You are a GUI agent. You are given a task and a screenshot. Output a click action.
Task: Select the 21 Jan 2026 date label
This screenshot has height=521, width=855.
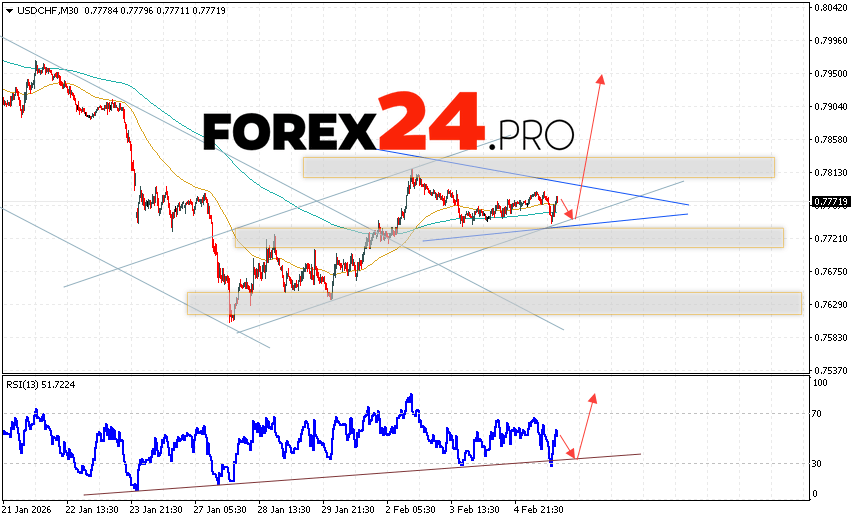point(30,508)
